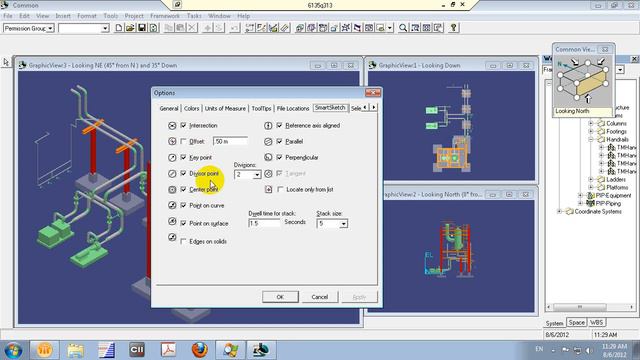
Task: Click the Clear Clipping starburst toolbar icon
Action: tap(346, 28)
